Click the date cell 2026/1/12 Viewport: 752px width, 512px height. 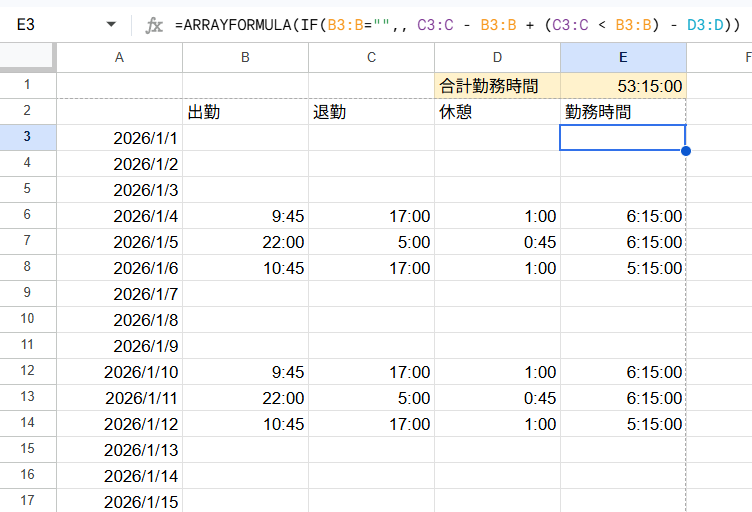click(119, 424)
